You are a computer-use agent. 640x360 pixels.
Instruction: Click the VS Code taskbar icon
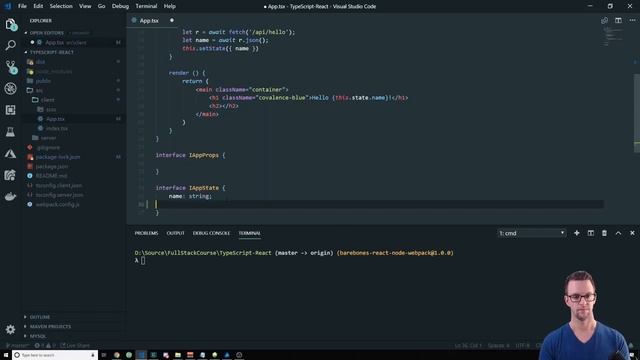(141, 355)
